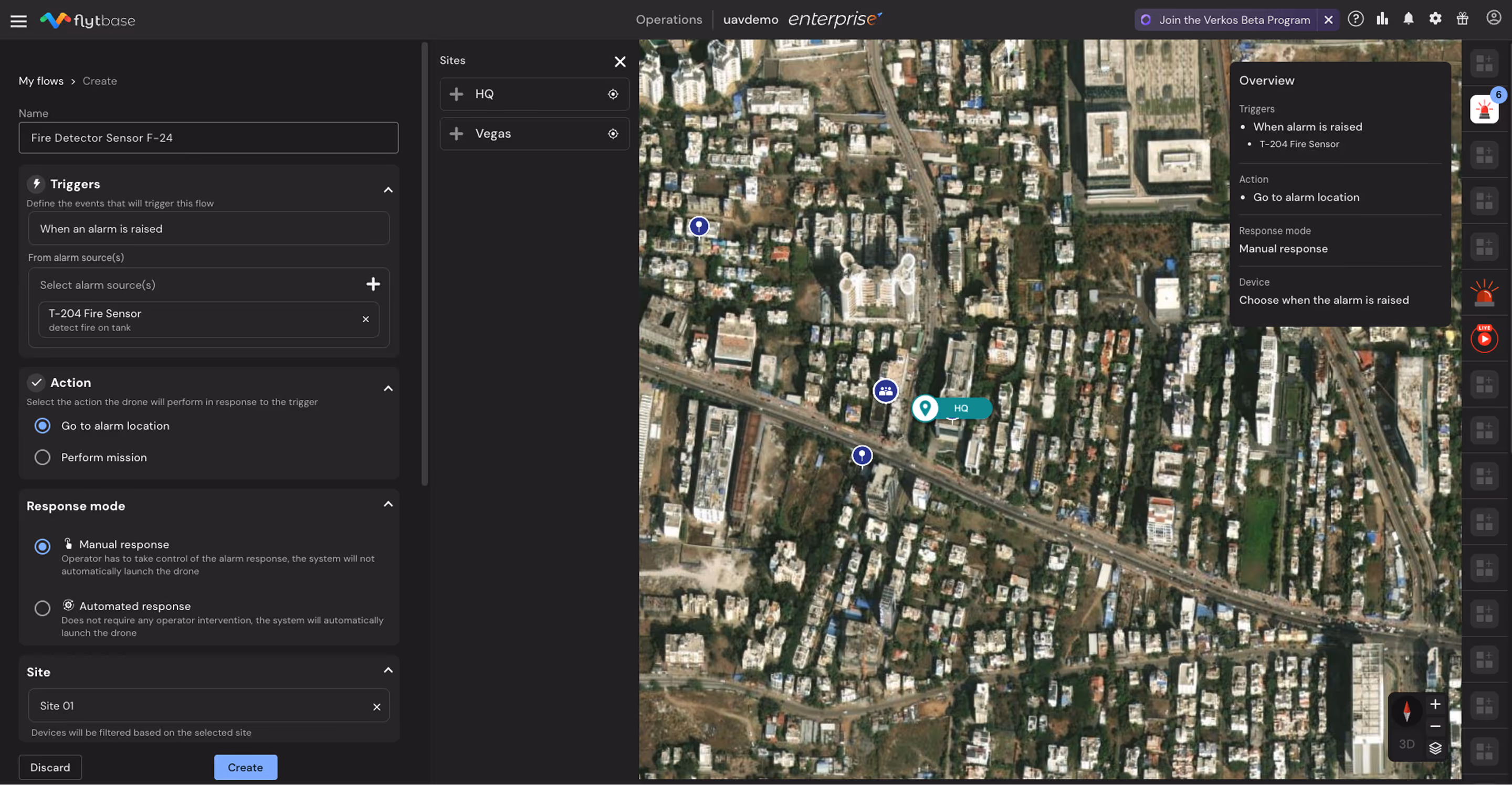Click the Discard button
This screenshot has width=1512, height=785.
click(x=50, y=767)
